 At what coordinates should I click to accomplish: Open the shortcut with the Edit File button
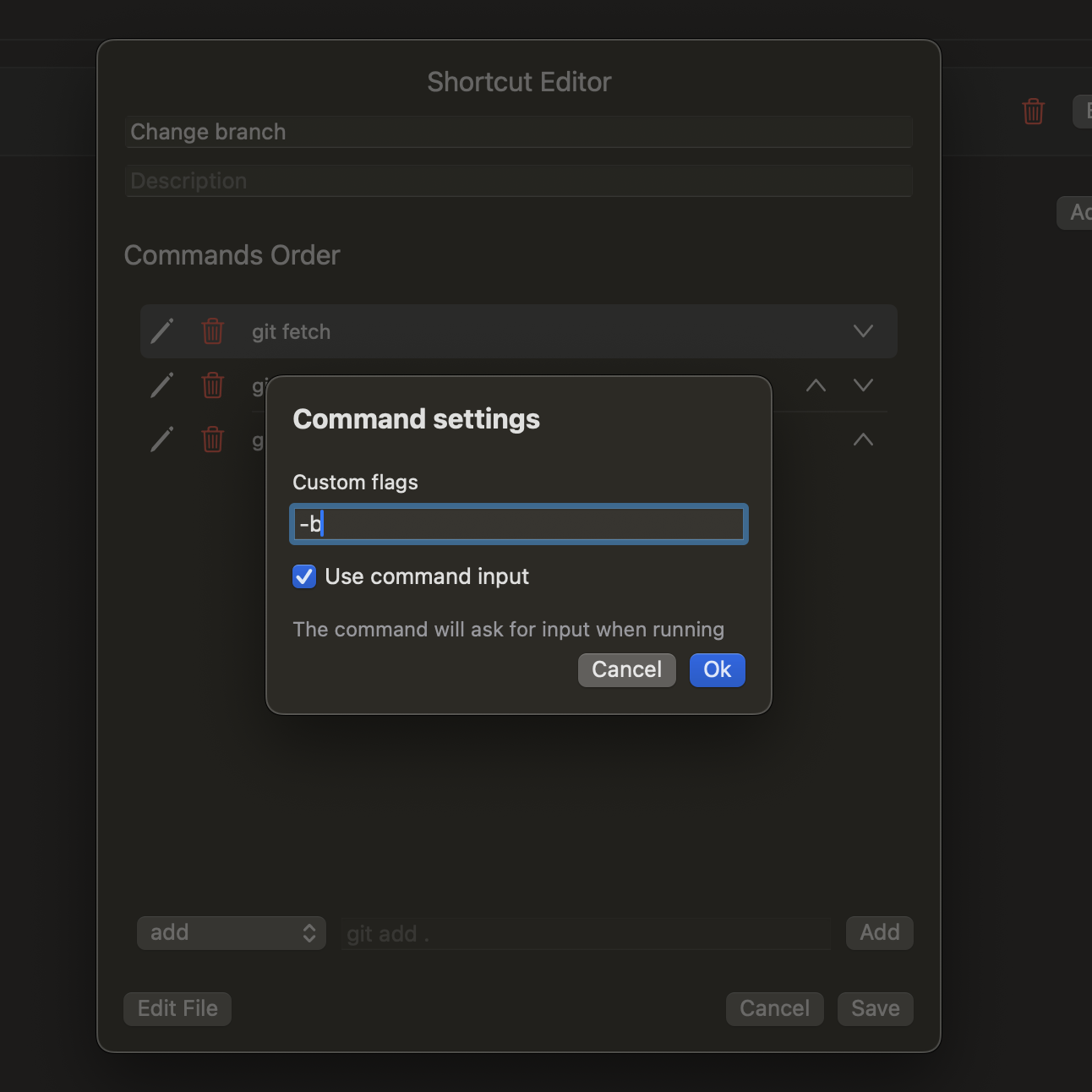pos(177,1008)
